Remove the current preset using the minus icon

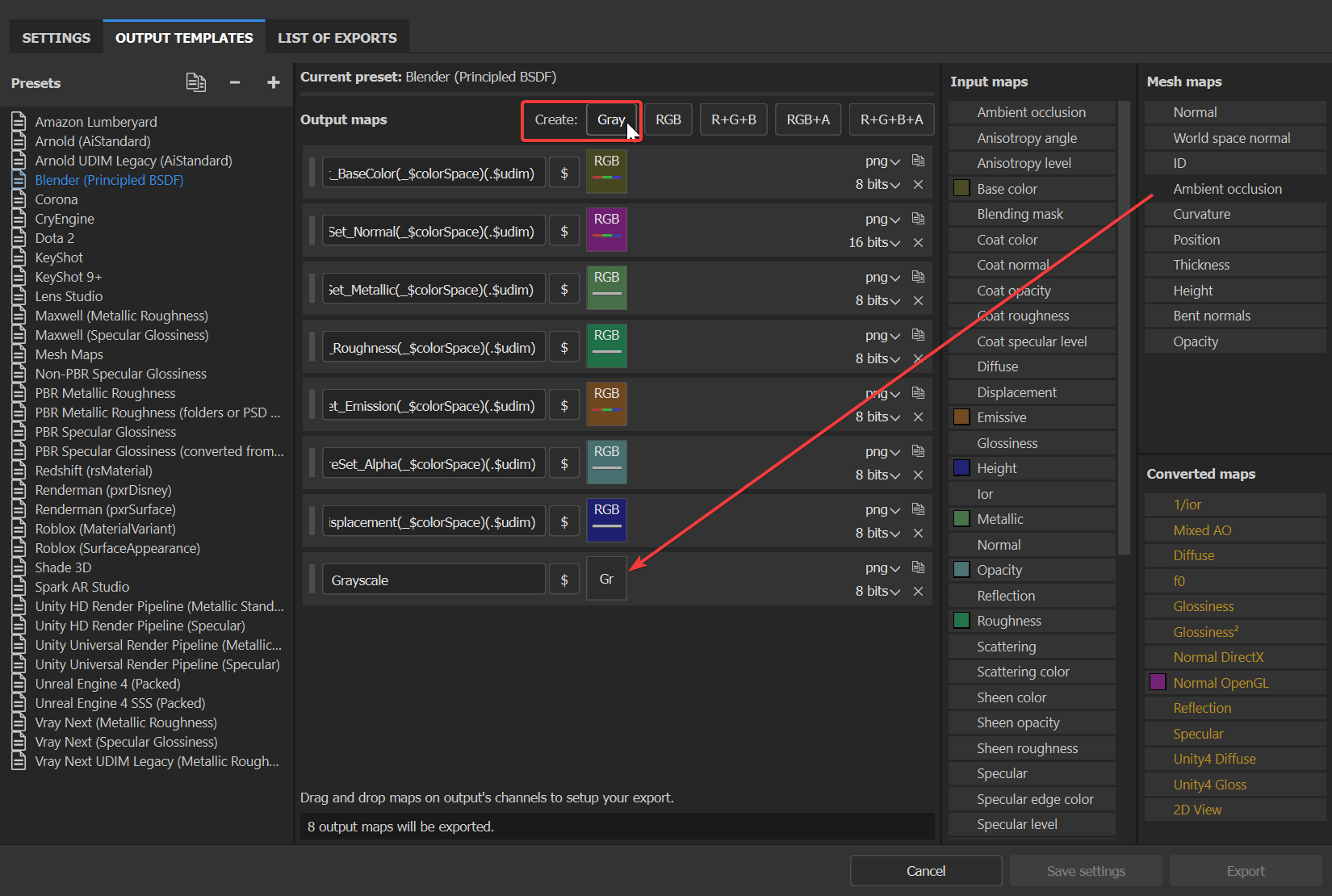tap(234, 82)
